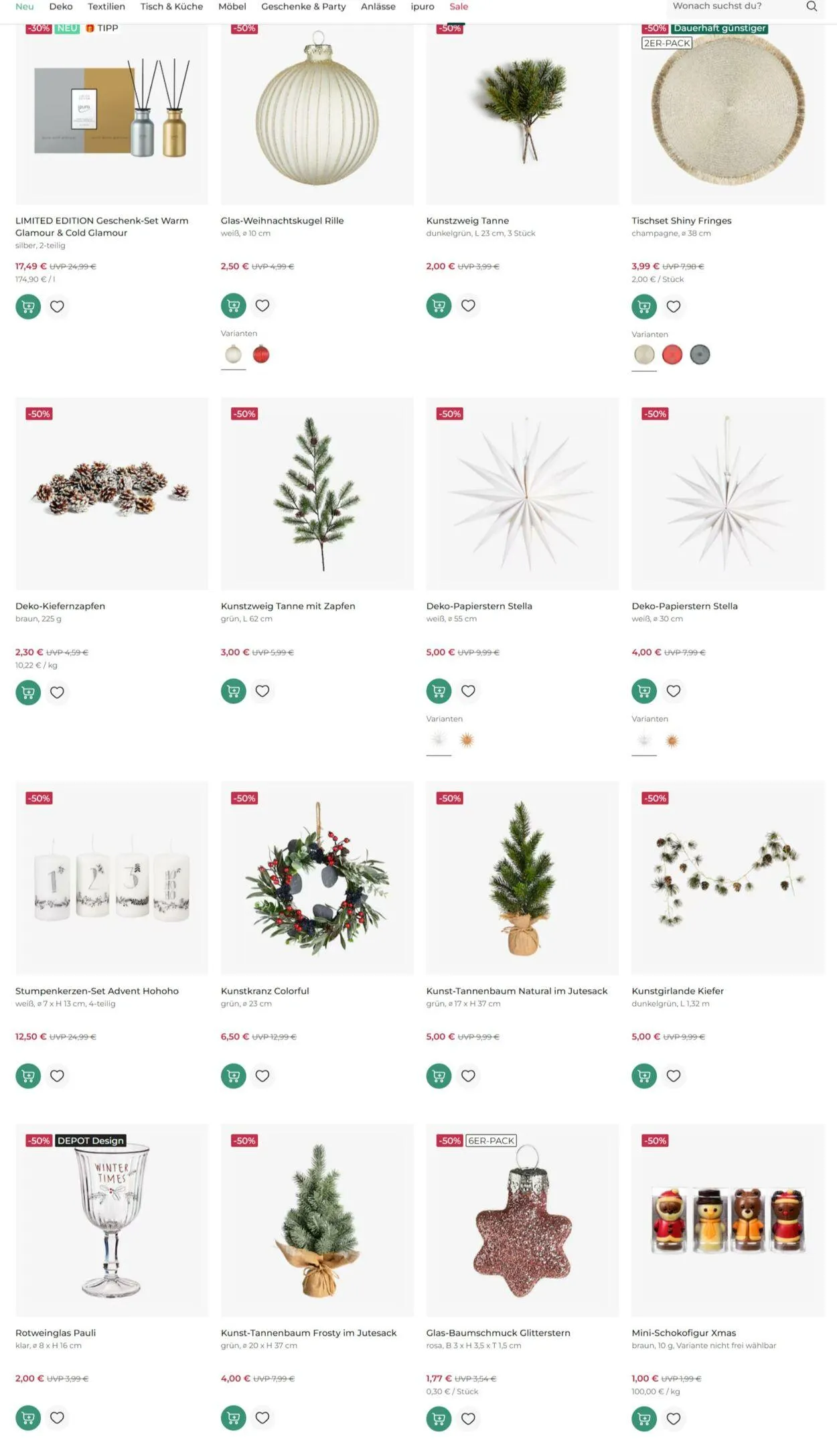Viewport: 837px width, 1456px height.
Task: Choose the grey Tischset Shiny Fringes variant
Action: tap(700, 355)
